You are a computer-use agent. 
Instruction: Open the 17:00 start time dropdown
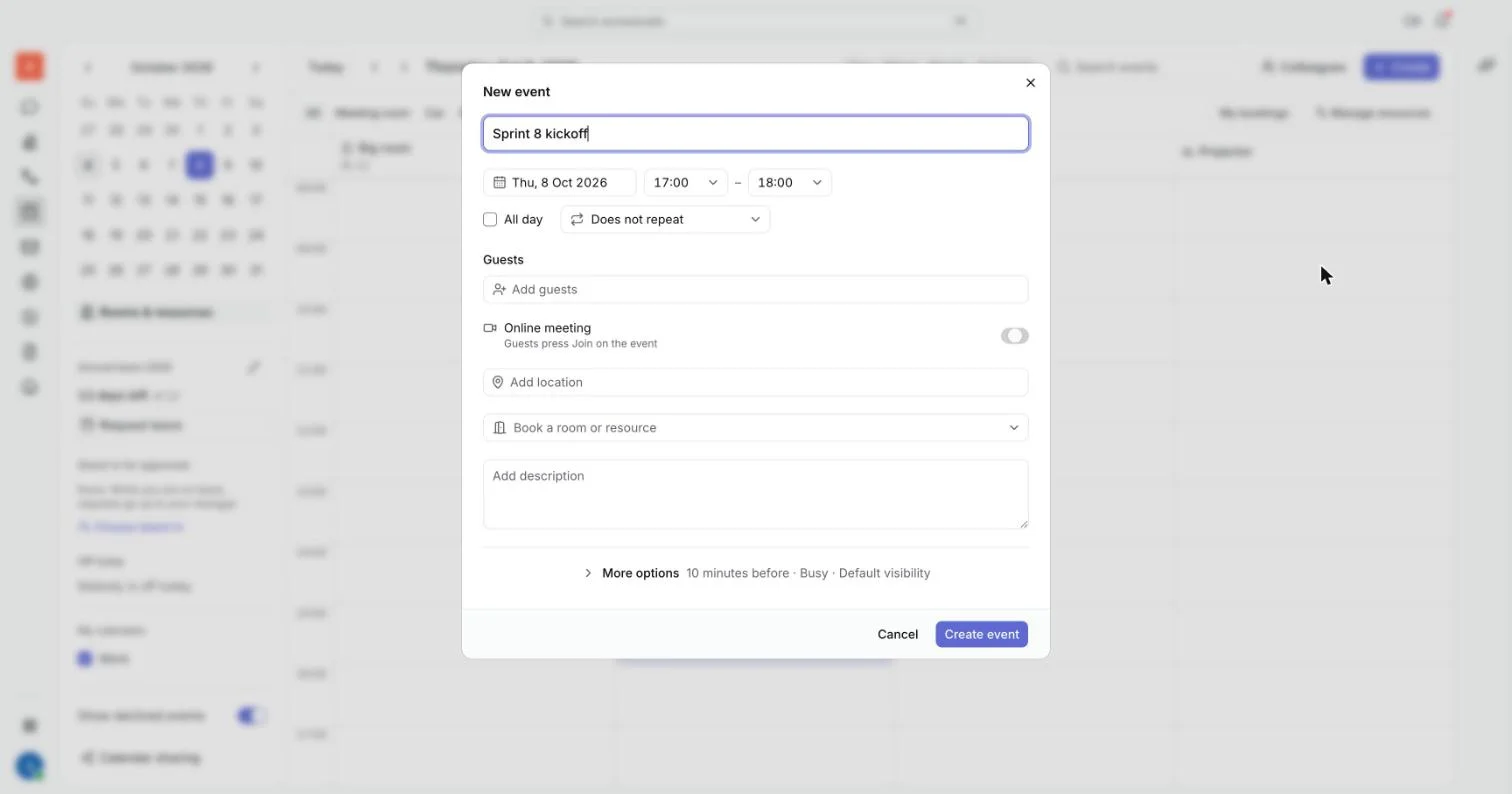point(686,183)
